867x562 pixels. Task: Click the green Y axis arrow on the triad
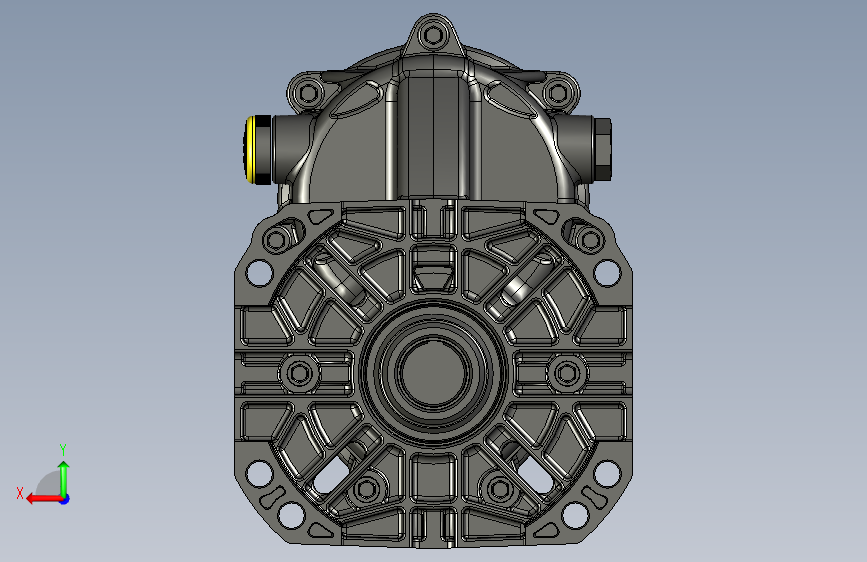[64, 478]
